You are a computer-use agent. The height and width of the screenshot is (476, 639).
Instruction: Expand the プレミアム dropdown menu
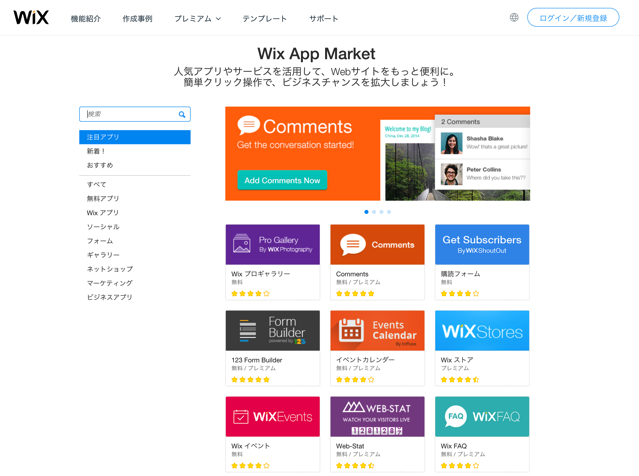[198, 19]
